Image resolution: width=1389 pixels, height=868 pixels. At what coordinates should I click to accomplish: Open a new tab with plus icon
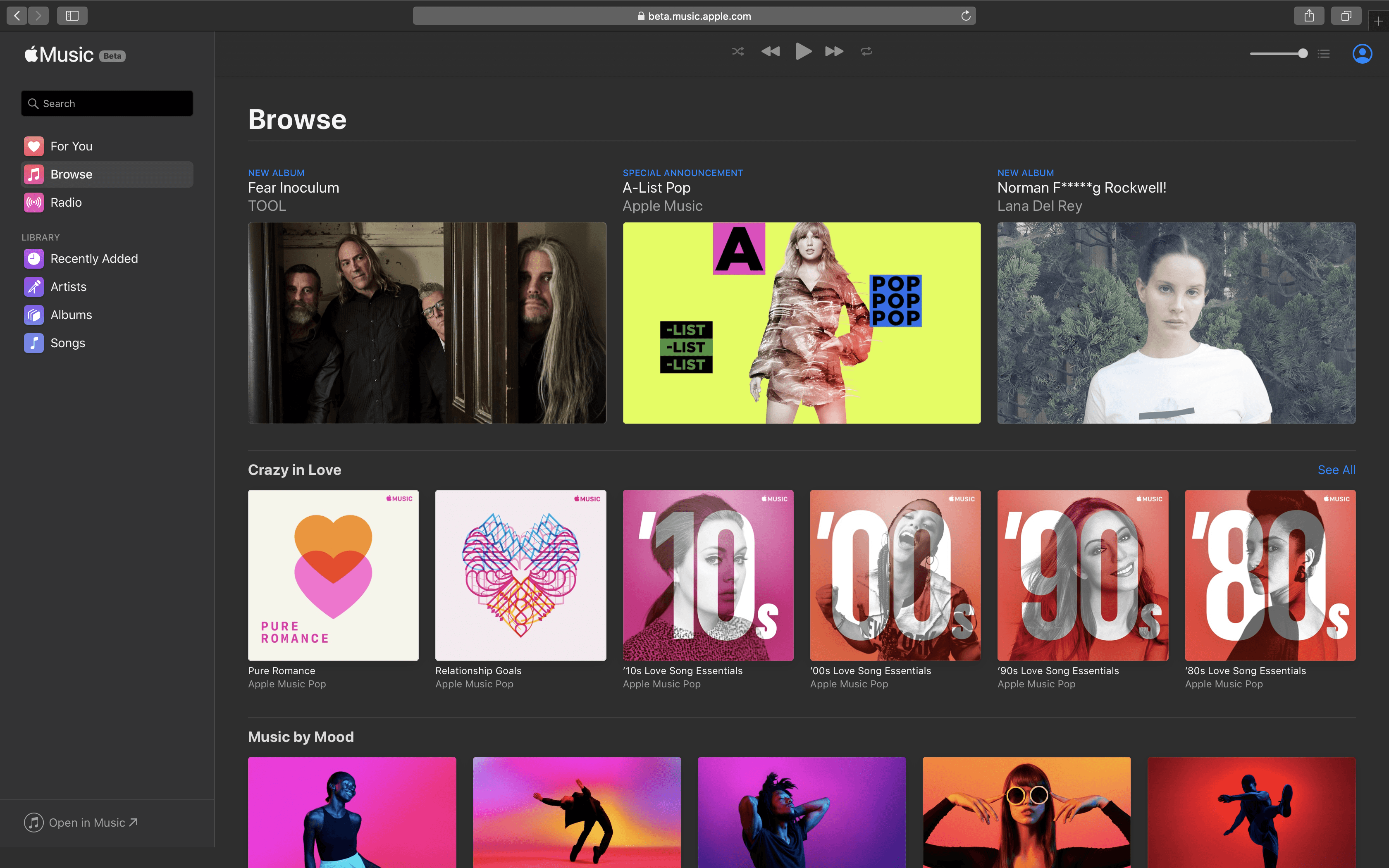(1379, 21)
